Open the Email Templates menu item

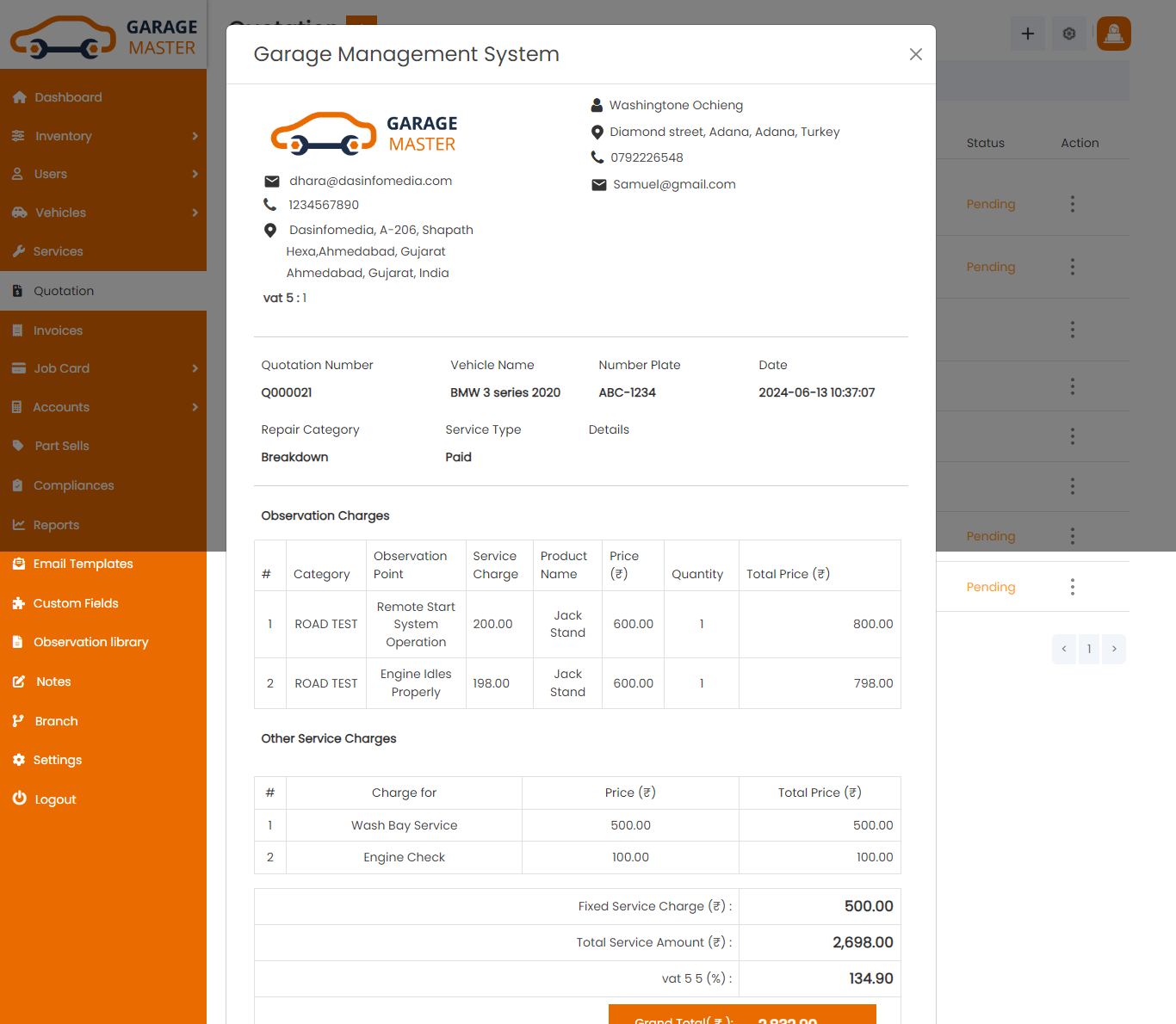[x=83, y=564]
